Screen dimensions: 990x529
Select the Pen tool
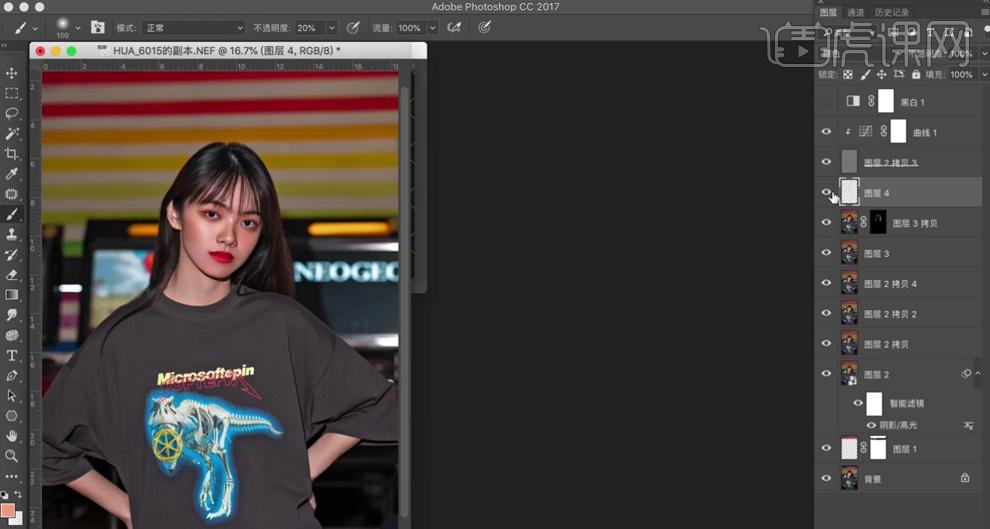pyautogui.click(x=11, y=376)
